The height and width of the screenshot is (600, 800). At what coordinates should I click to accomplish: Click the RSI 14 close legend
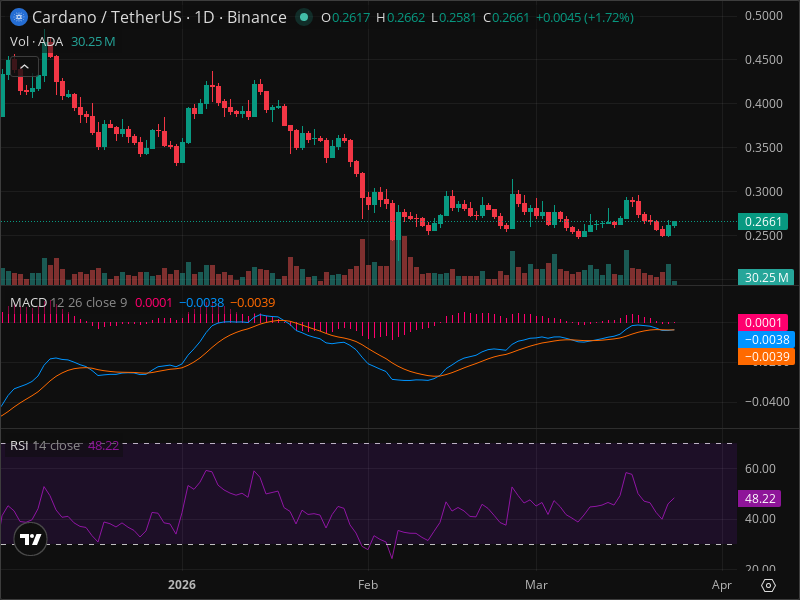[x=45, y=445]
